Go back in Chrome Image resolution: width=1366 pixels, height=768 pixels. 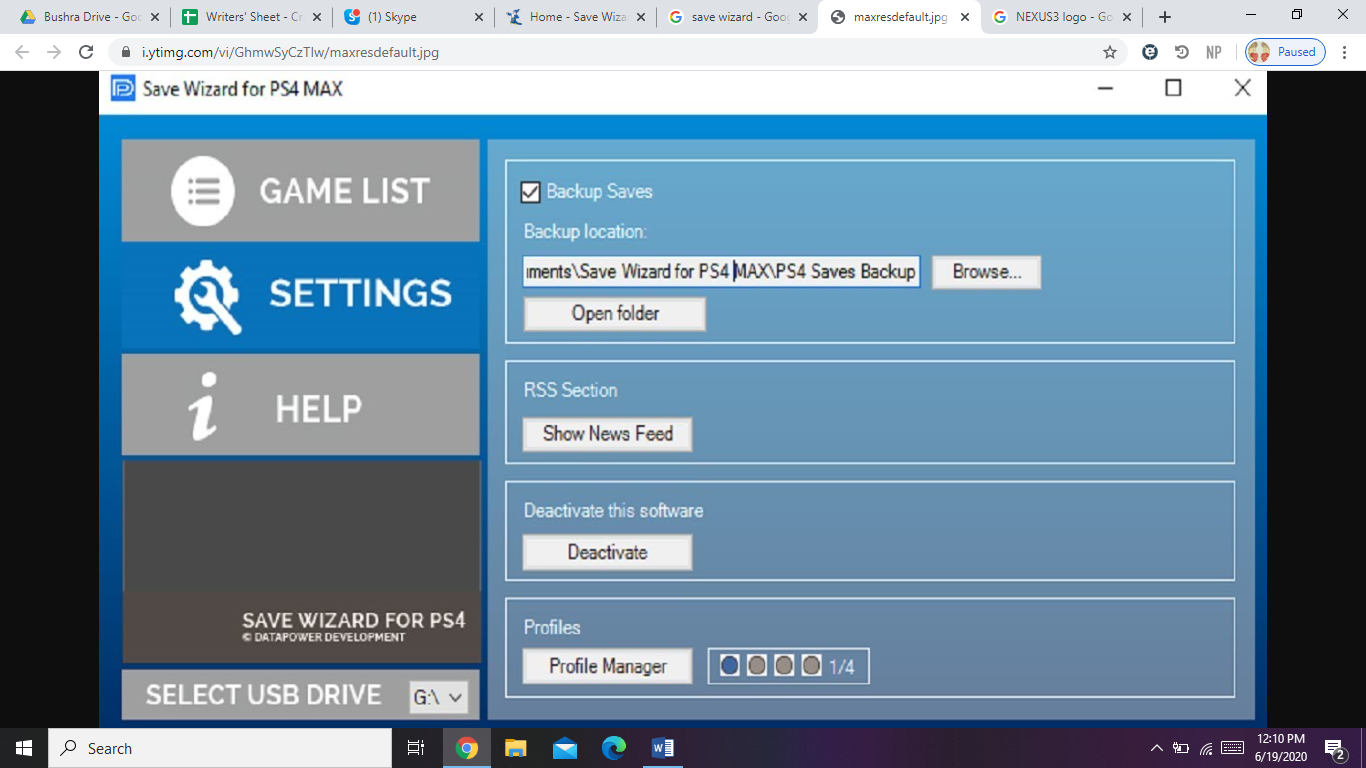22,52
